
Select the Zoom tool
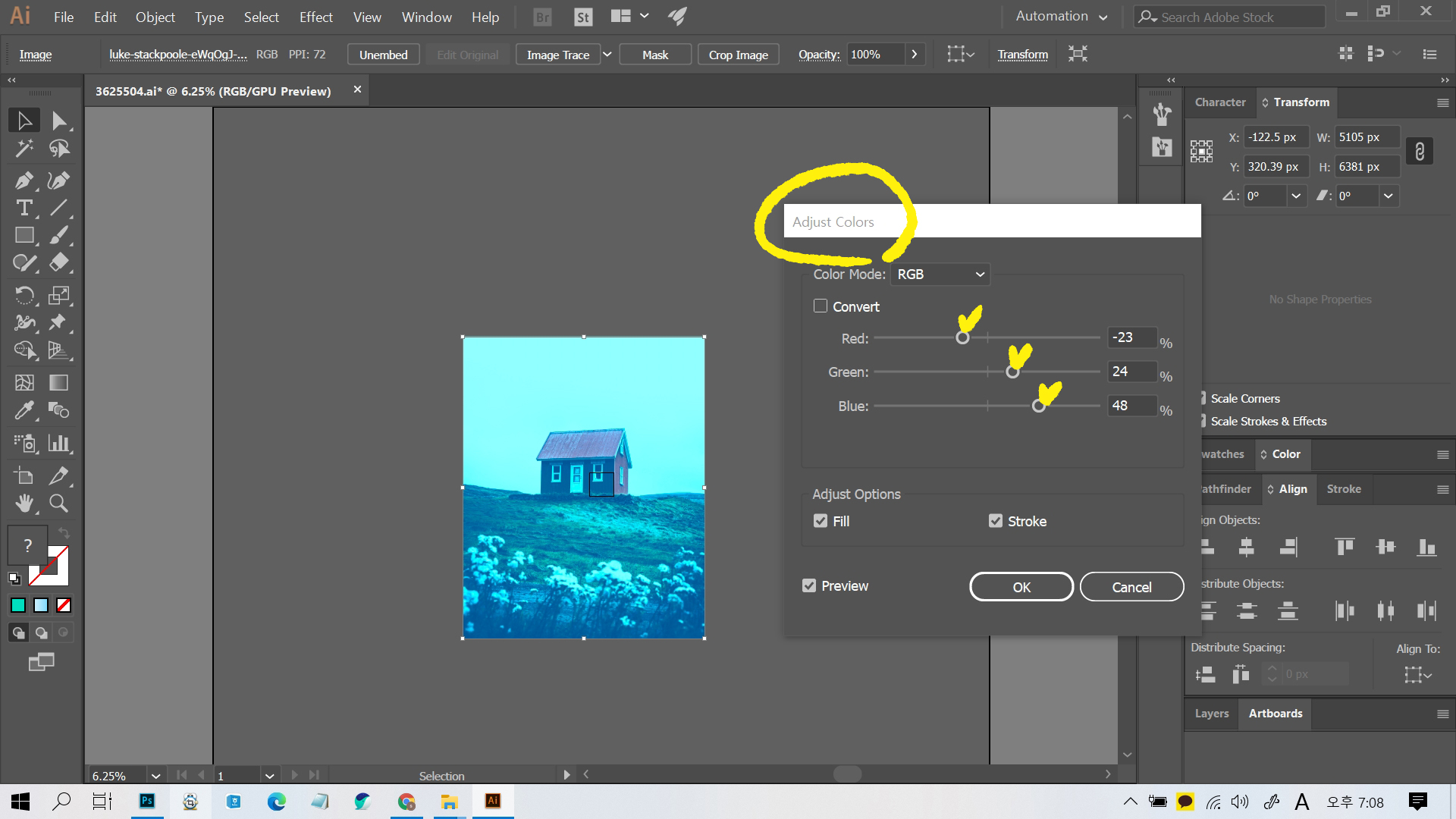(58, 503)
